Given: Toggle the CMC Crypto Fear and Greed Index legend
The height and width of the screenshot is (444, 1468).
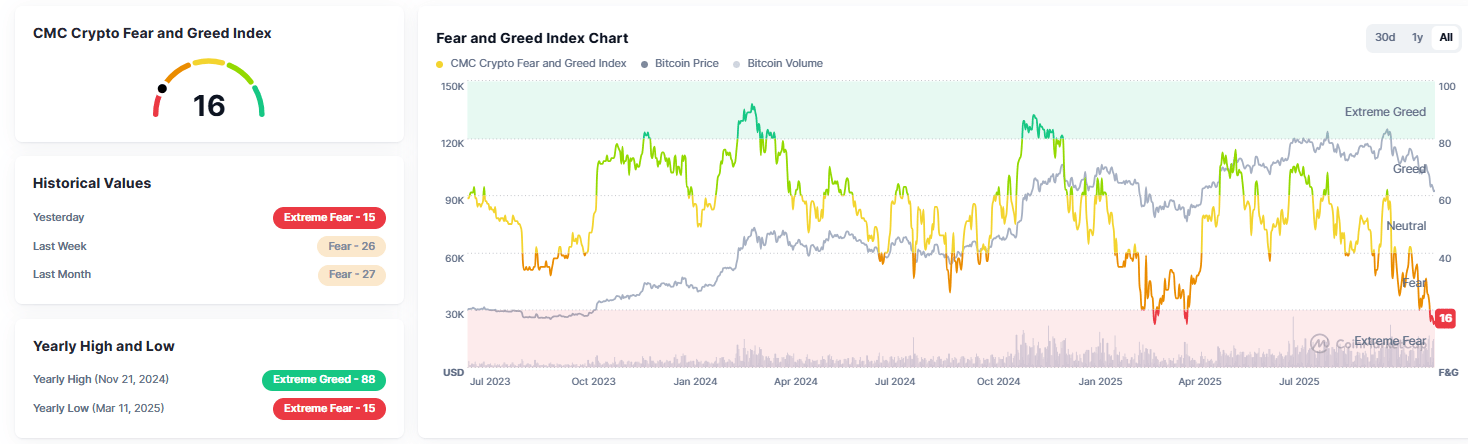Looking at the screenshot, I should click(x=538, y=64).
